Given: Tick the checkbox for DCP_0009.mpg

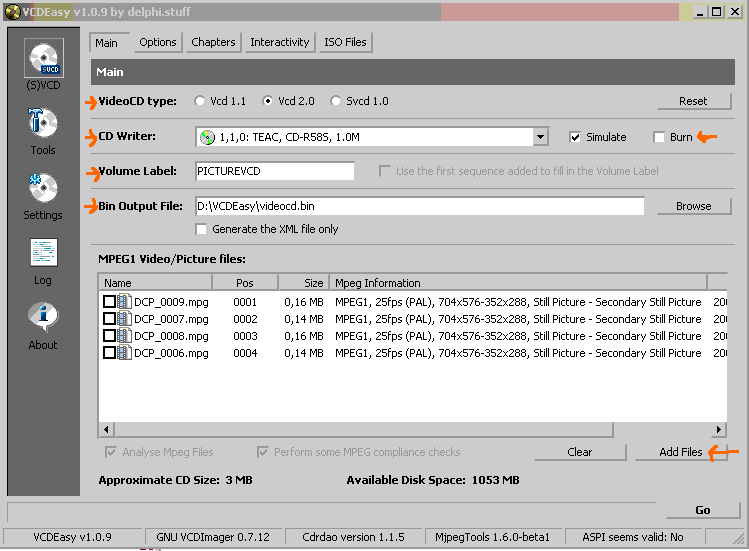Looking at the screenshot, I should point(109,302).
